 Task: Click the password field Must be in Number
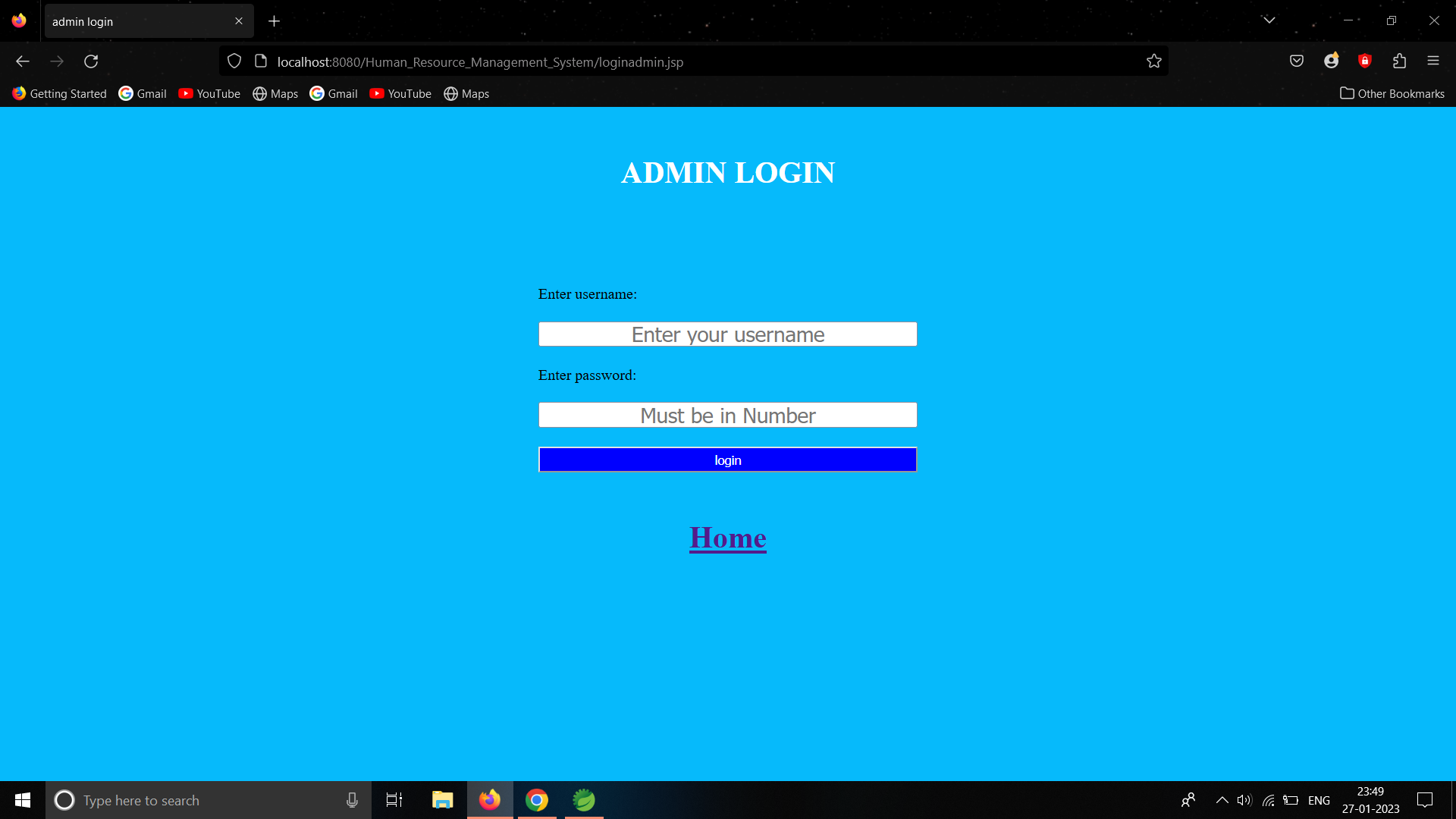(x=728, y=416)
